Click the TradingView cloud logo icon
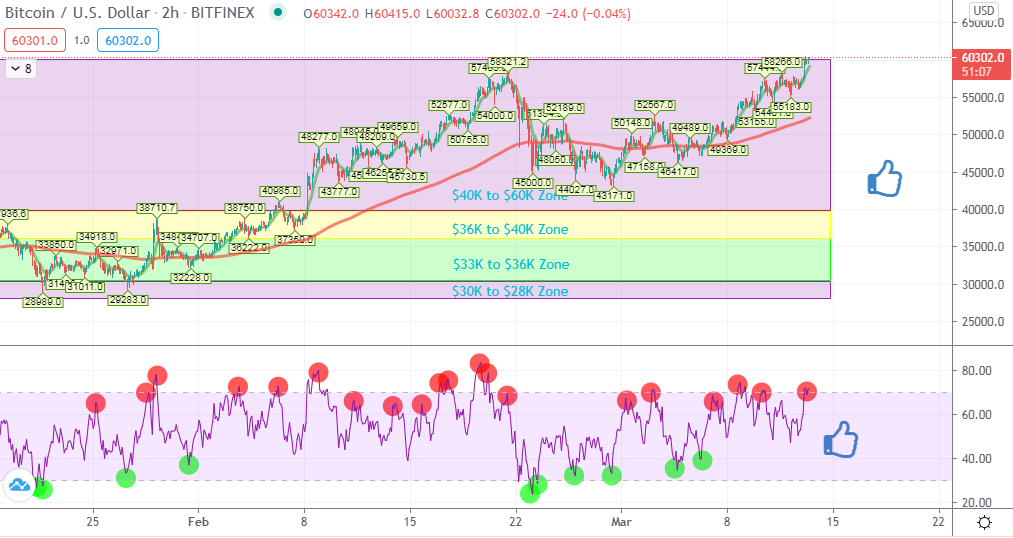This screenshot has height=538, width=1013. 19,486
